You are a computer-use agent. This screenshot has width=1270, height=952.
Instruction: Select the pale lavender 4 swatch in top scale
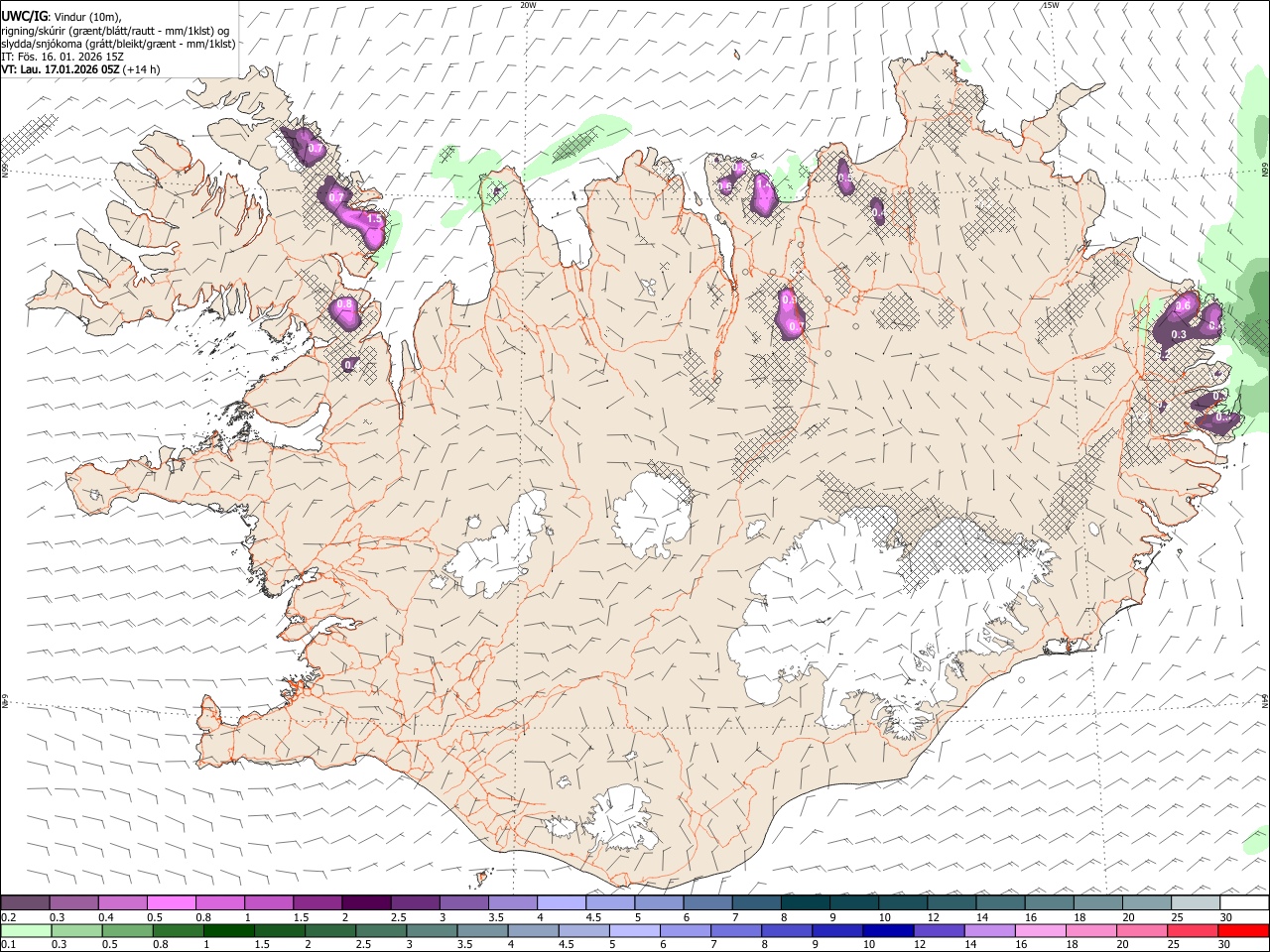[561, 902]
